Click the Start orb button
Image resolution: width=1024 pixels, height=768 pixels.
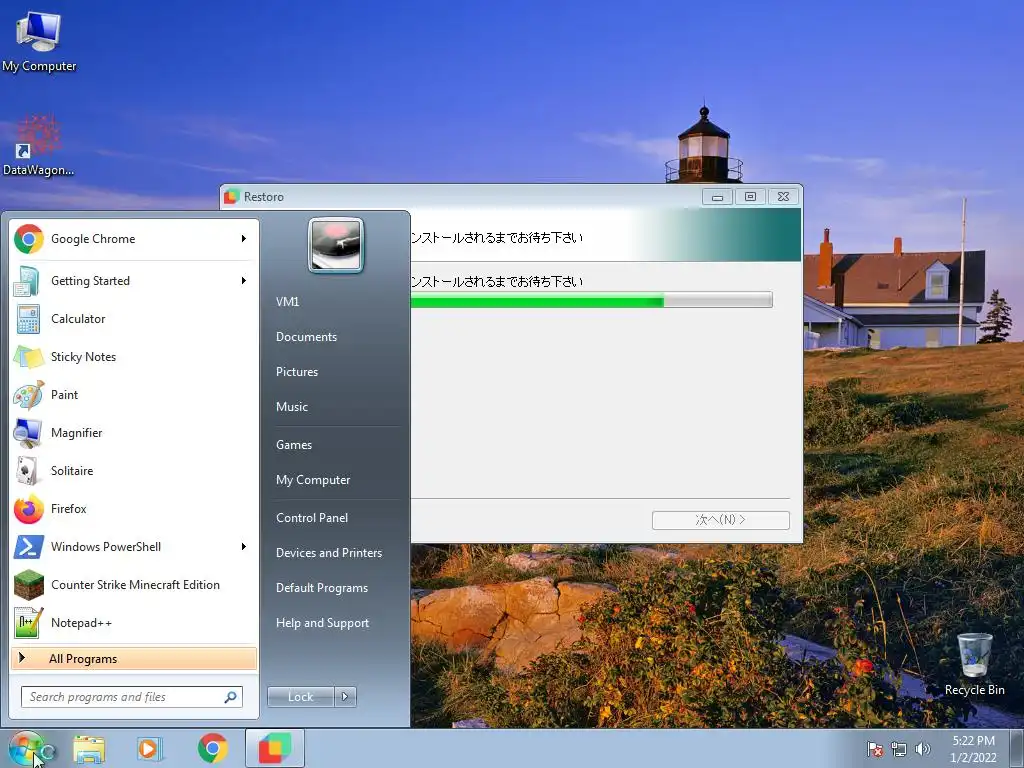pyautogui.click(x=26, y=748)
